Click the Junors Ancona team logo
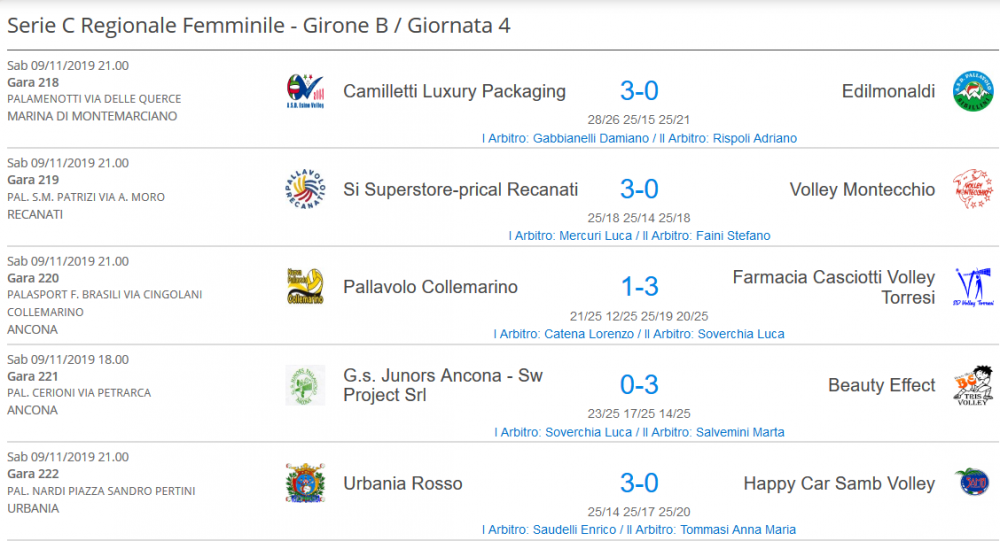 (305, 385)
